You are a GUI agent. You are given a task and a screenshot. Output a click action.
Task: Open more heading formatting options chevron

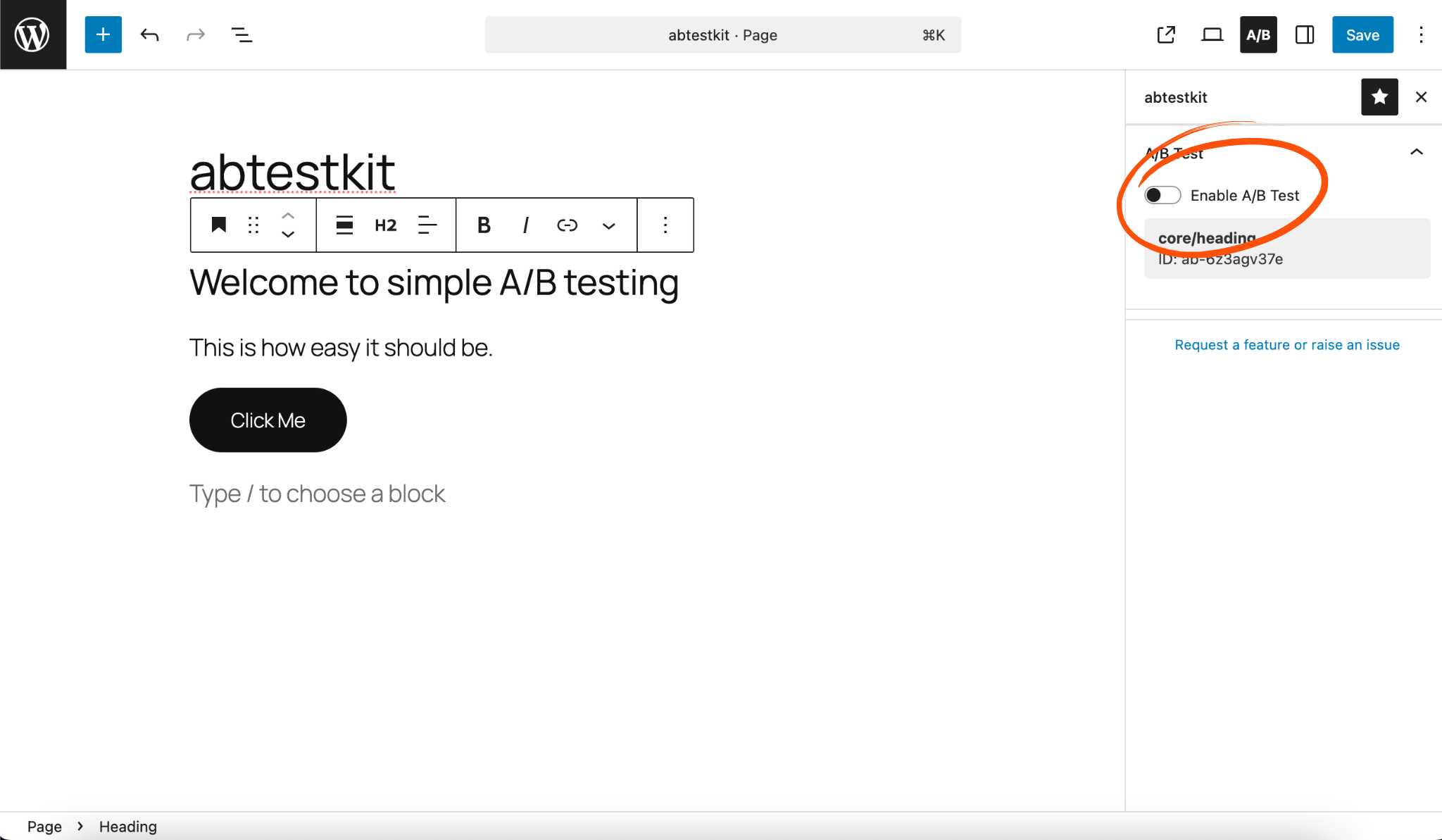[608, 225]
